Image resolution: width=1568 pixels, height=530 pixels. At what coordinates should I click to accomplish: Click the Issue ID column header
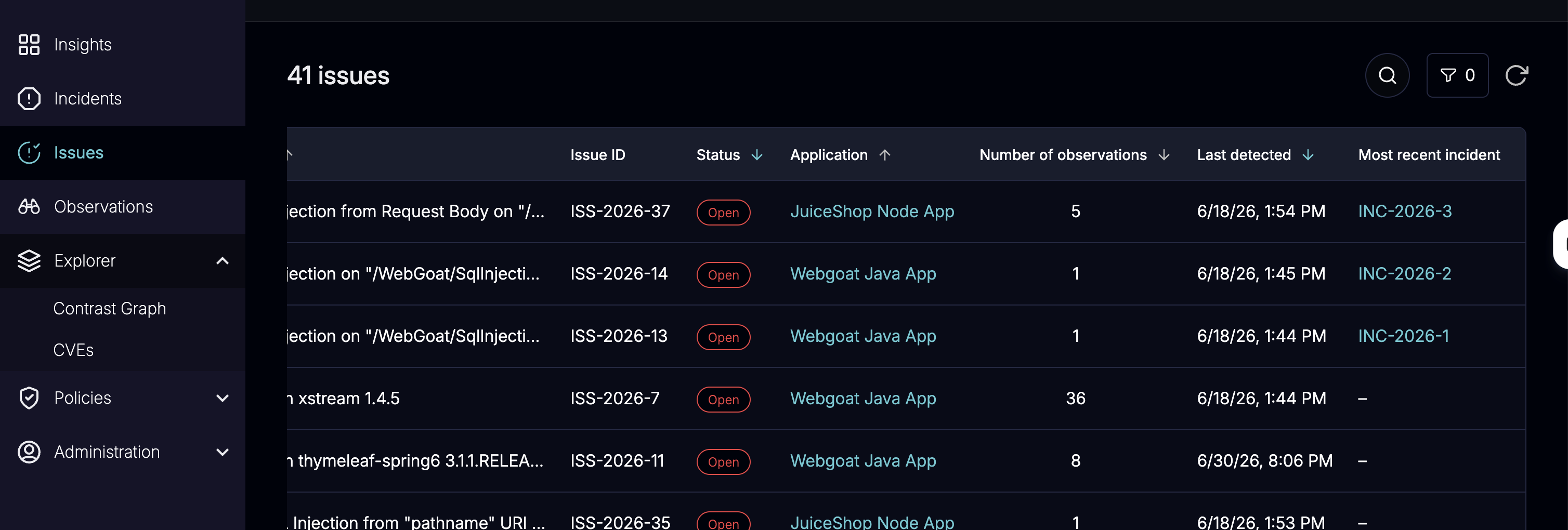point(597,155)
